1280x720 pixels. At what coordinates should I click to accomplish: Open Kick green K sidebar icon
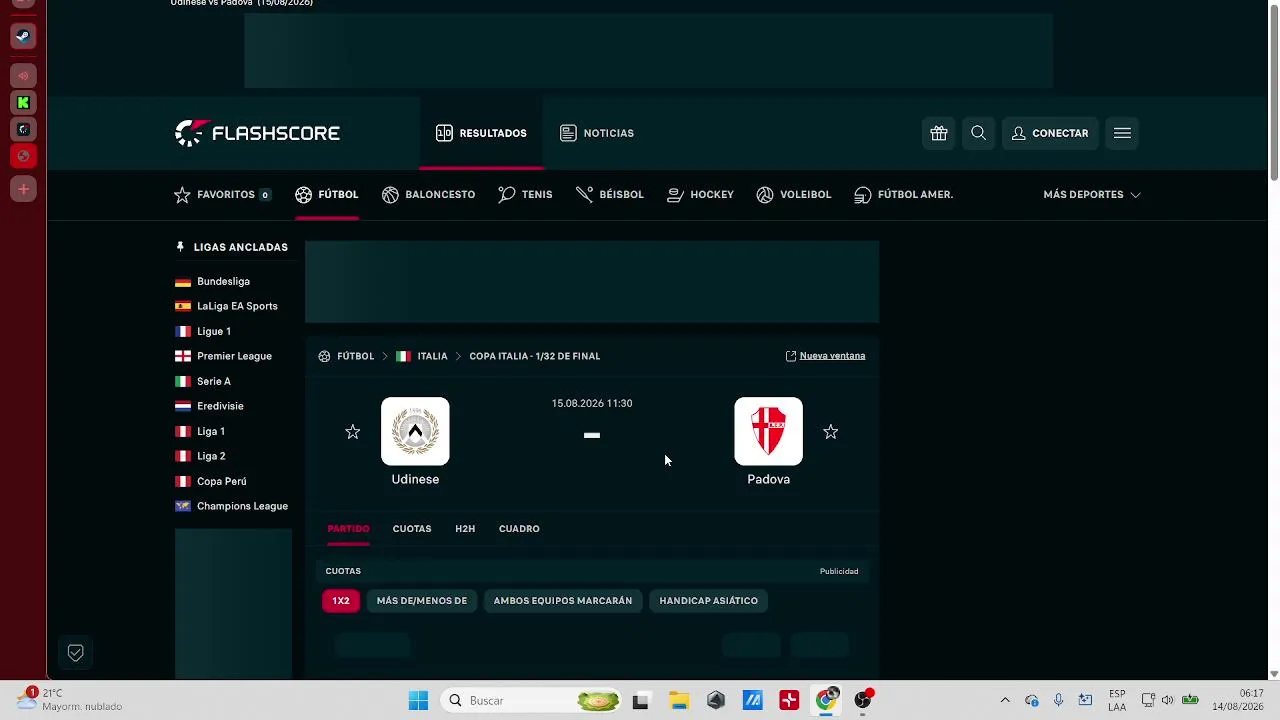click(x=23, y=102)
